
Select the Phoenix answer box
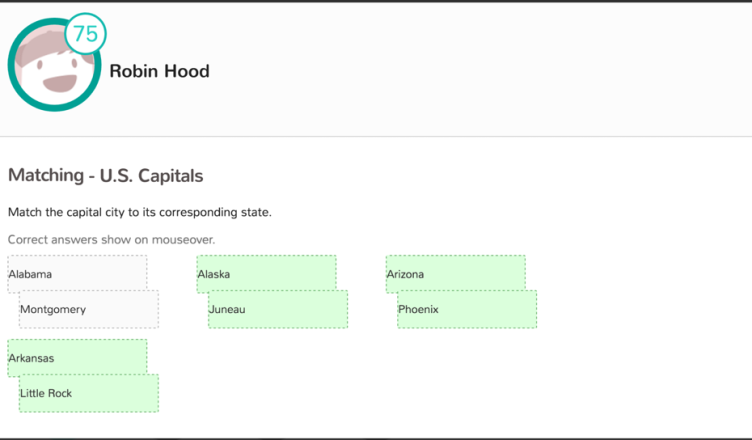tap(467, 309)
